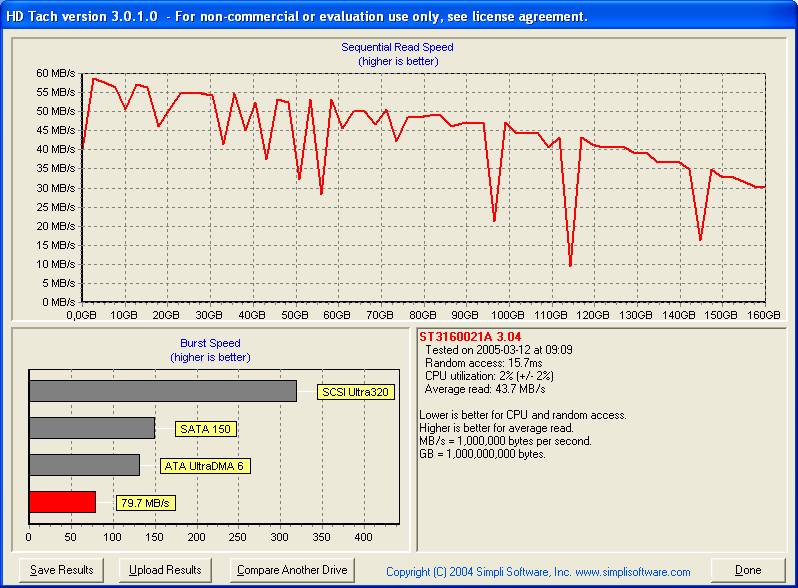The width and height of the screenshot is (798, 588).
Task: Click the 'Average read: 43.7 MB/s' line
Action: click(x=485, y=389)
